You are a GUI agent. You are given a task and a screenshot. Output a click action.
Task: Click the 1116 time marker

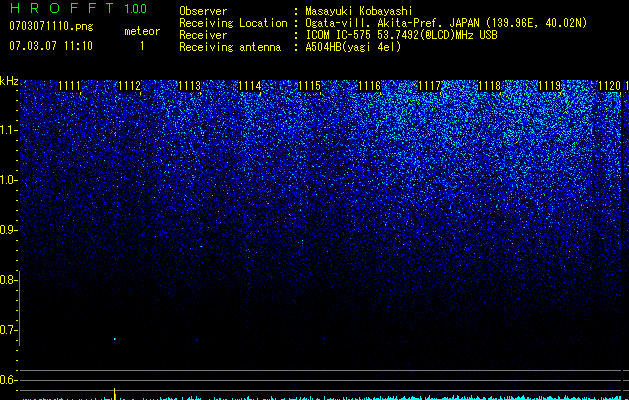[369, 86]
